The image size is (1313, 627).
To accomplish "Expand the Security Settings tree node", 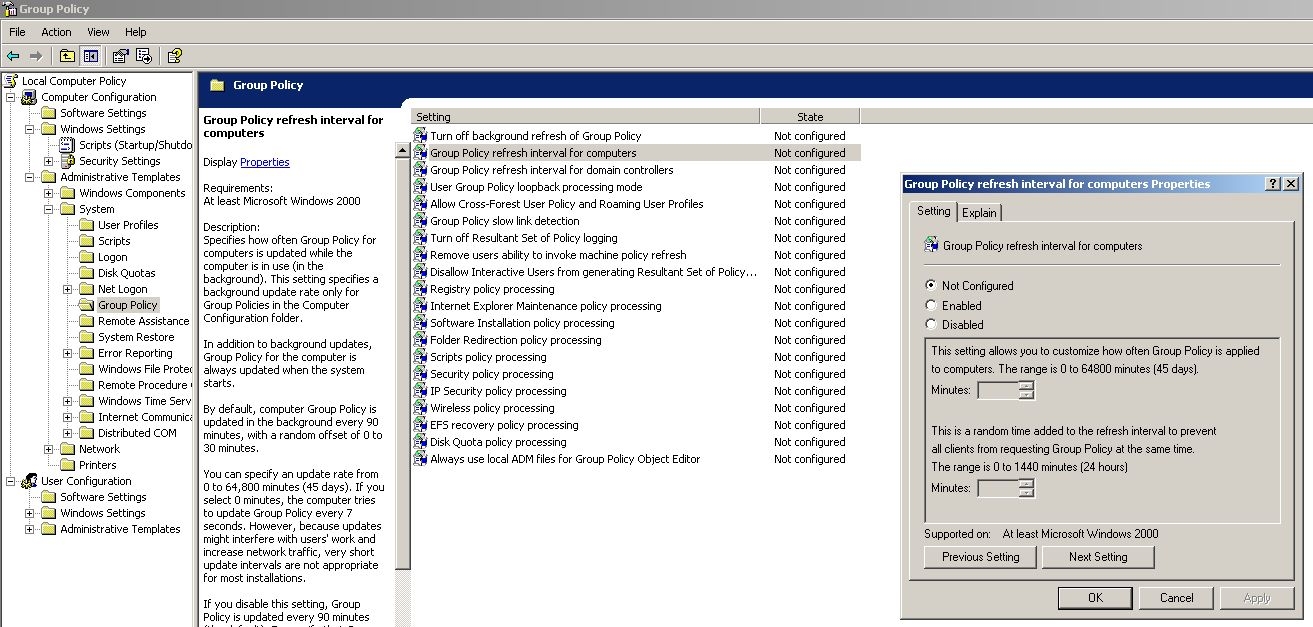I will [x=49, y=161].
